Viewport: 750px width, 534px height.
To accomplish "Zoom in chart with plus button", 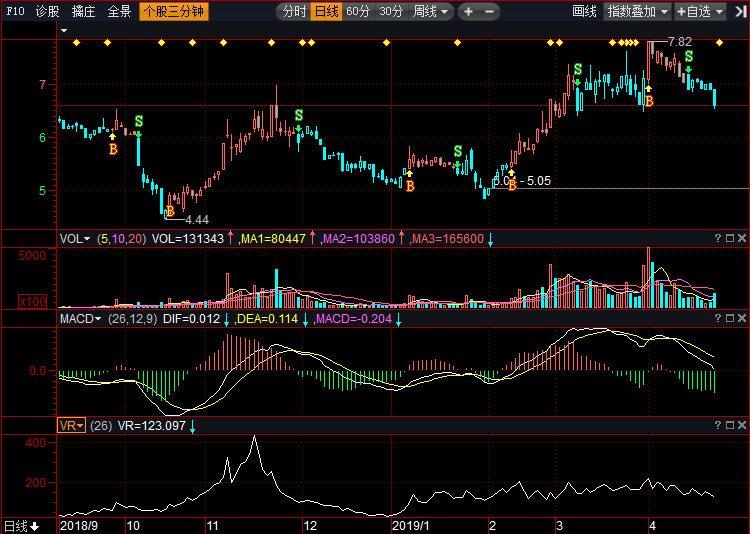I will [x=469, y=11].
